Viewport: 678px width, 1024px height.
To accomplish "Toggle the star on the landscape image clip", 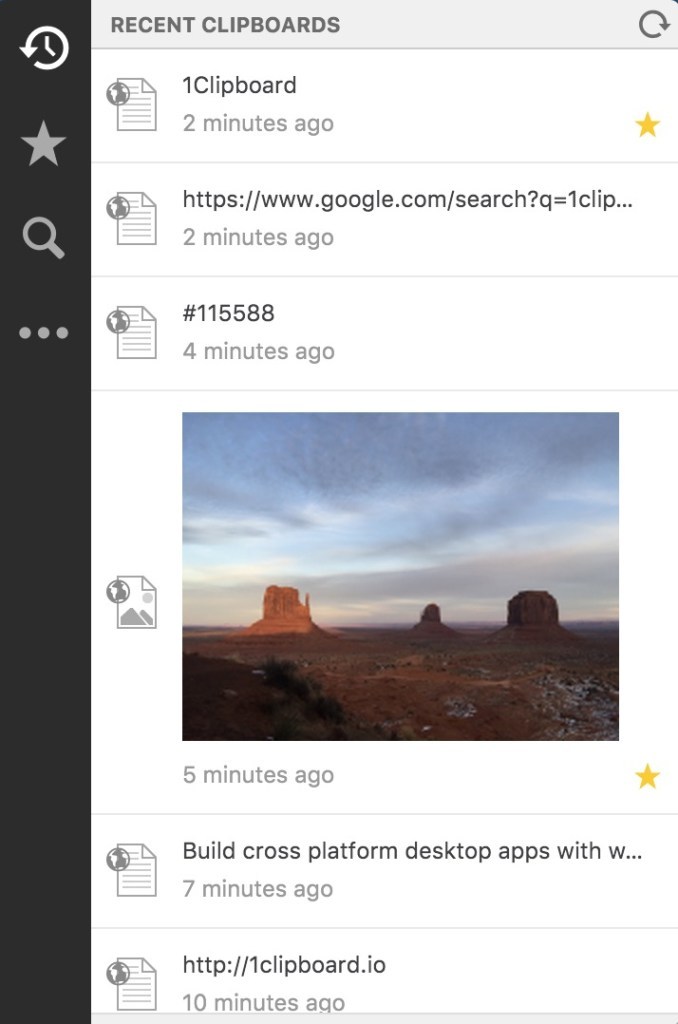I will pos(647,776).
